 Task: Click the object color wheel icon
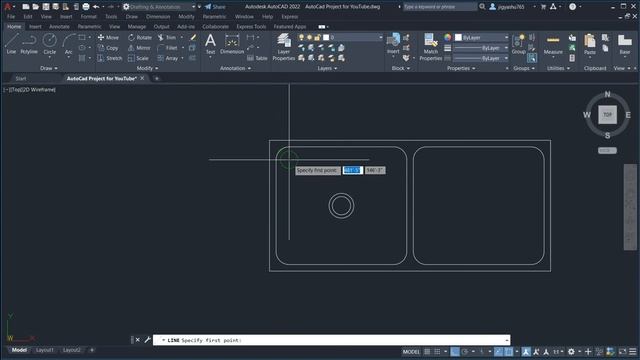click(448, 37)
